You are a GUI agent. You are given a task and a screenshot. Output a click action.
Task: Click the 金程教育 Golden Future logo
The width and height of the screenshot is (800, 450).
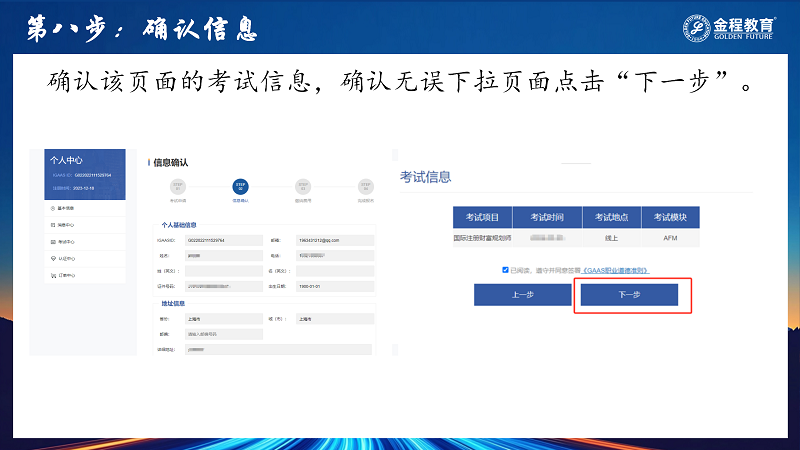[x=729, y=28]
